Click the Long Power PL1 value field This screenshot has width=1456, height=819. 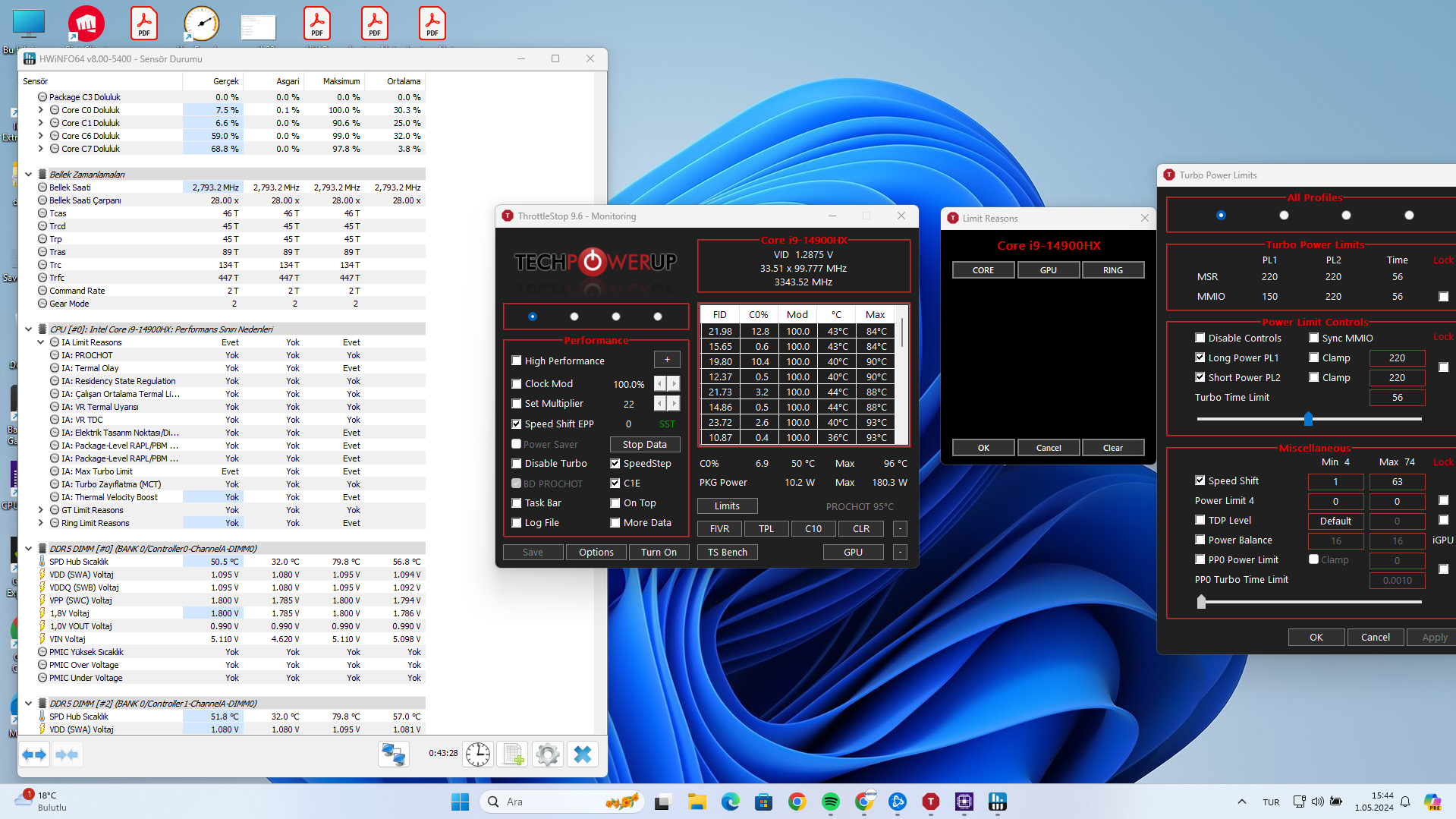[1396, 358]
